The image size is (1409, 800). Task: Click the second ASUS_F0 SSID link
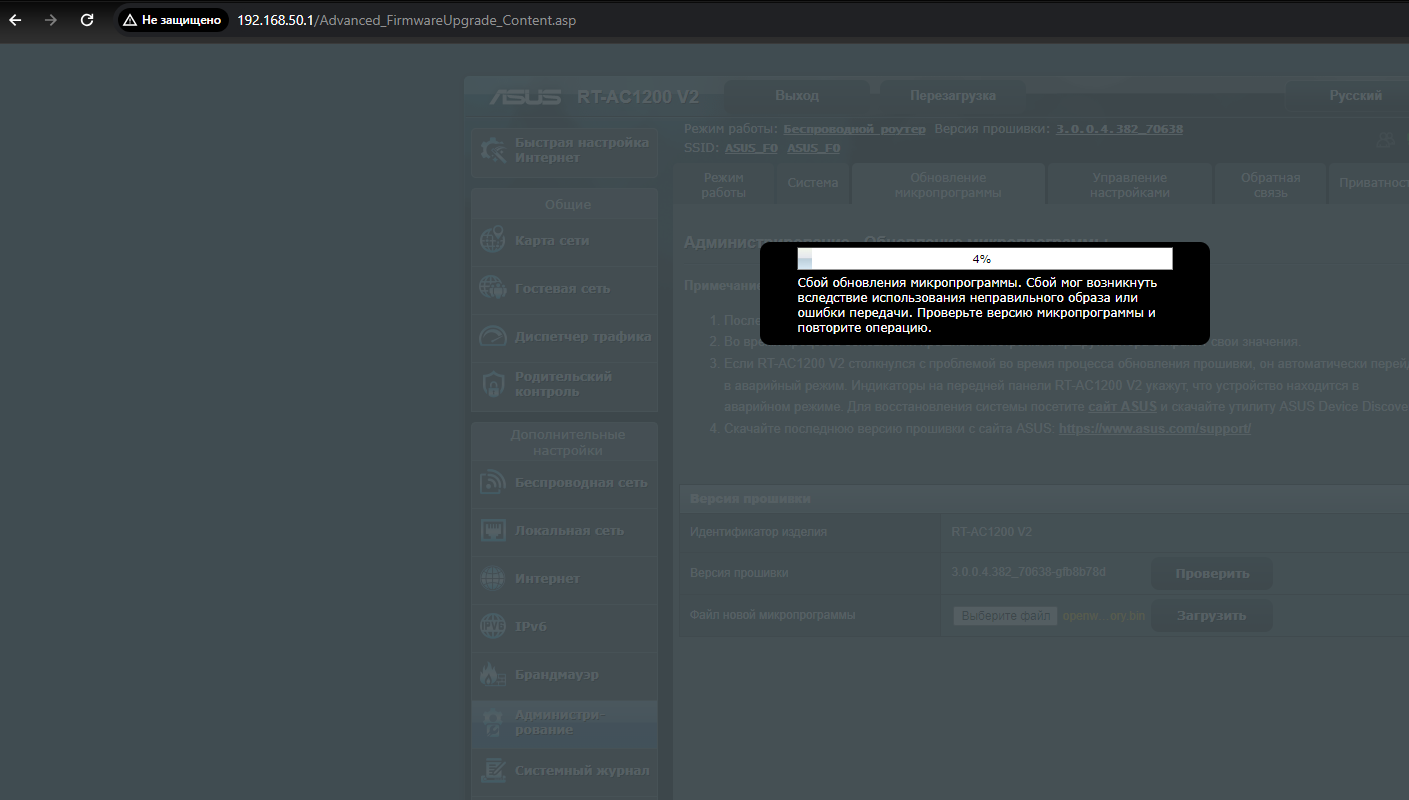tap(814, 148)
